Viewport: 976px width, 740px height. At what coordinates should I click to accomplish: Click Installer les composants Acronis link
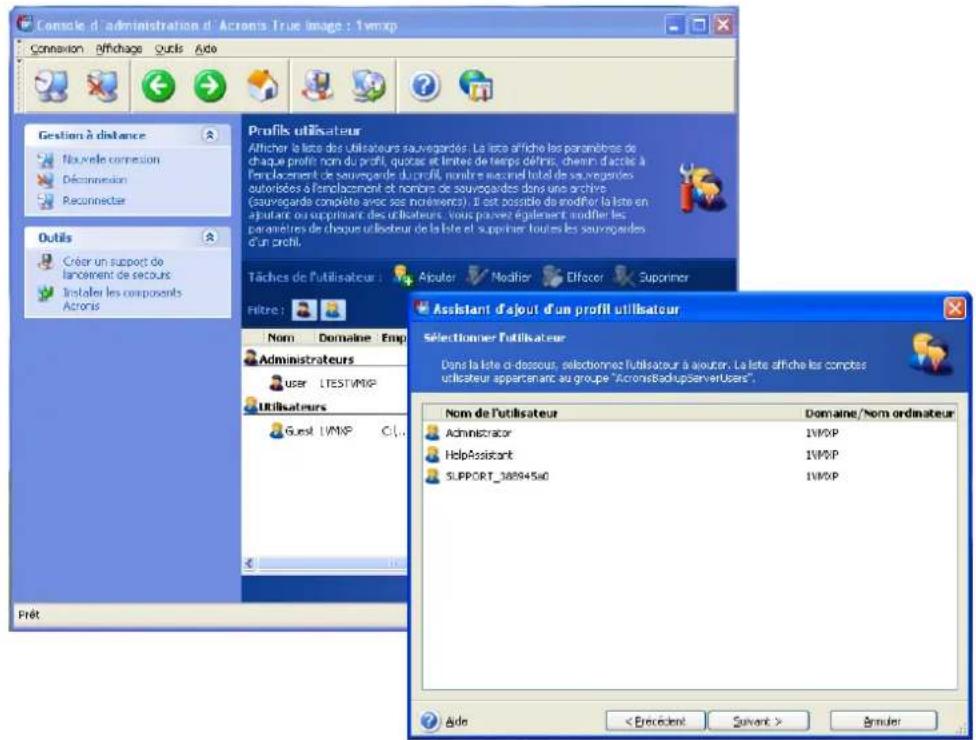tap(122, 299)
